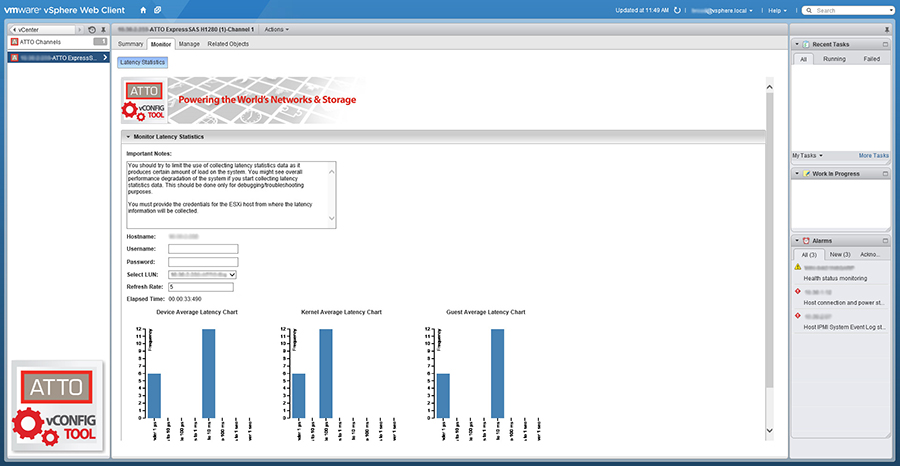This screenshot has width=900, height=466.
Task: Click the red alert icon for Host connection alarm
Action: [x=797, y=292]
